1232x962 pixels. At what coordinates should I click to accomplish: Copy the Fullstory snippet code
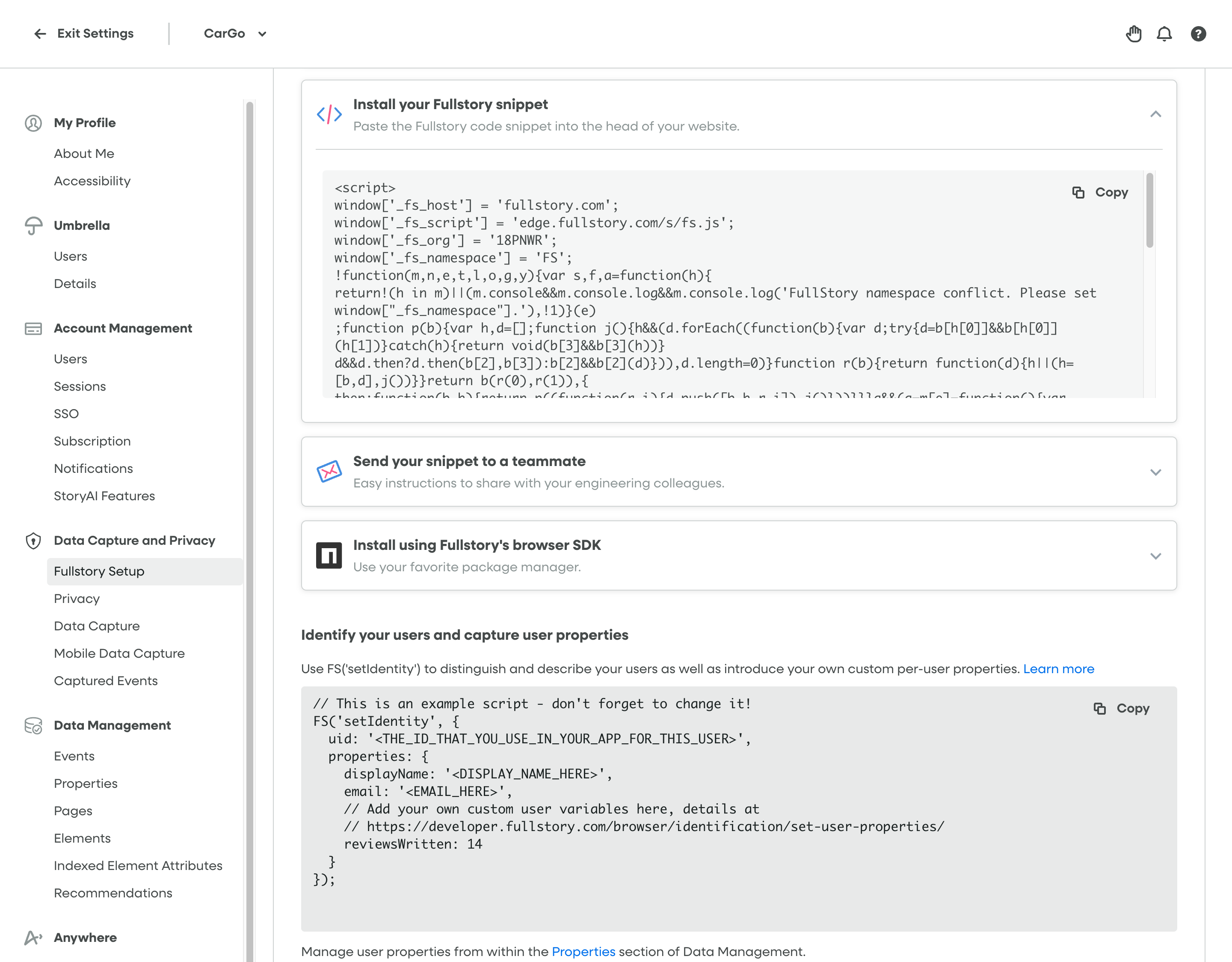(x=1100, y=193)
